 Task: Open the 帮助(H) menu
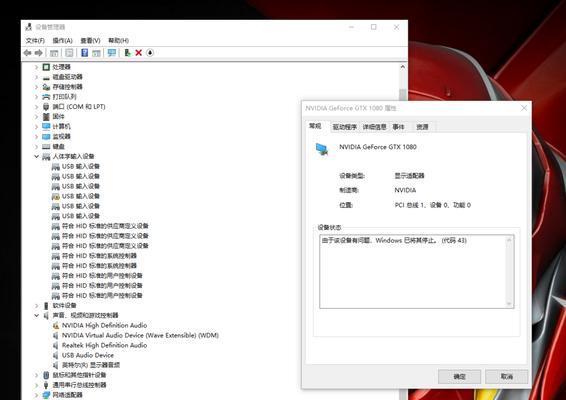(x=118, y=40)
